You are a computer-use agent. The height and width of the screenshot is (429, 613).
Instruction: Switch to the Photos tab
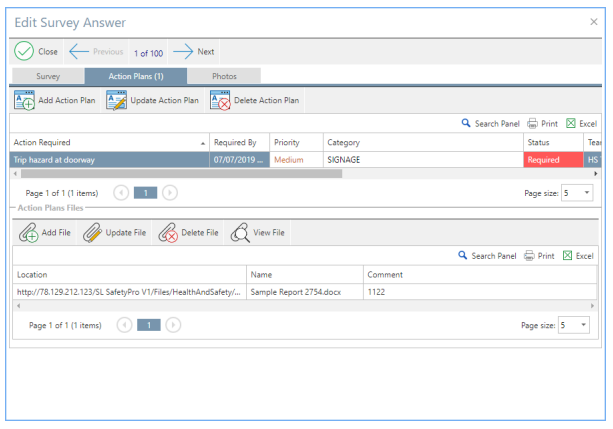tap(223, 76)
